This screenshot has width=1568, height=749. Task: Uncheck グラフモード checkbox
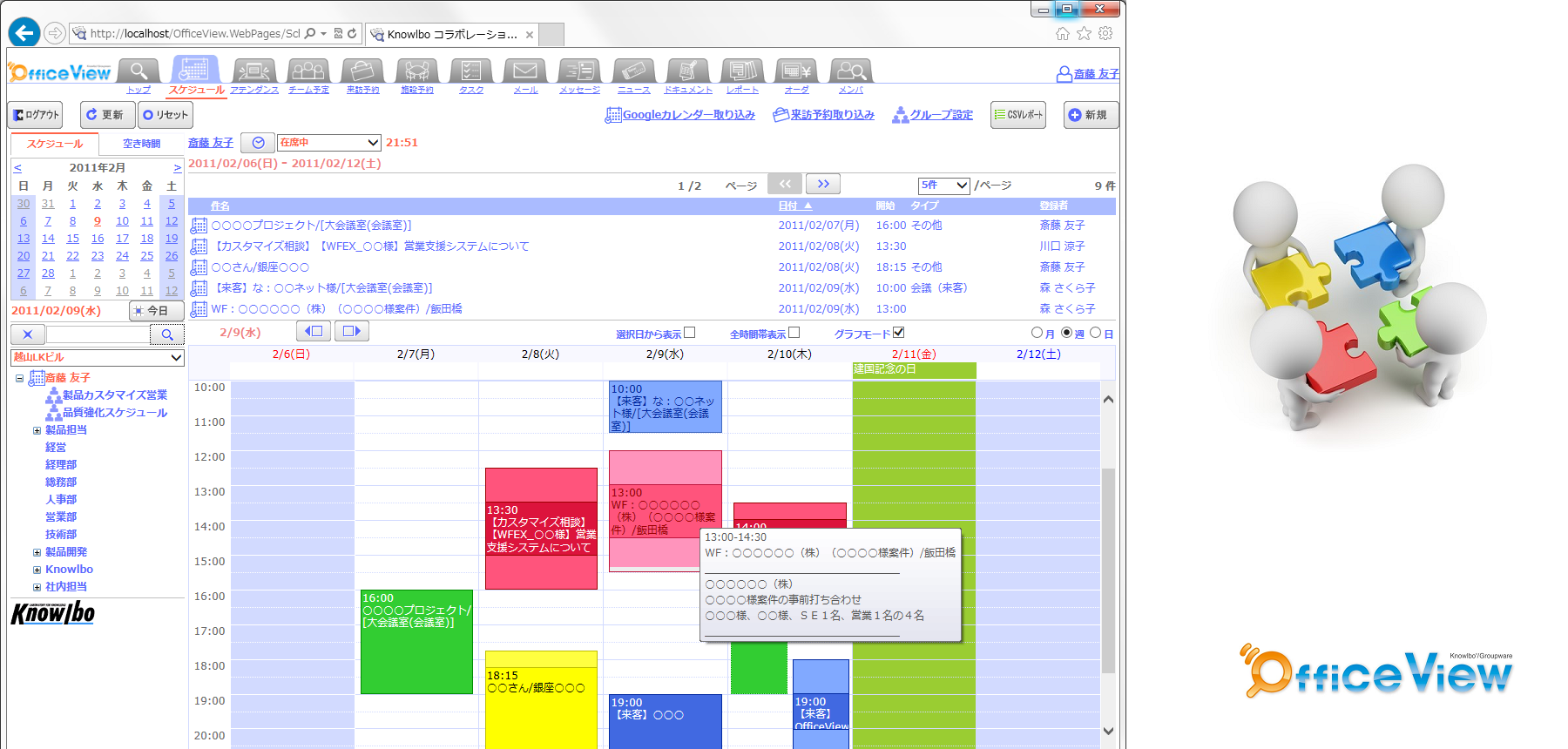pos(899,333)
